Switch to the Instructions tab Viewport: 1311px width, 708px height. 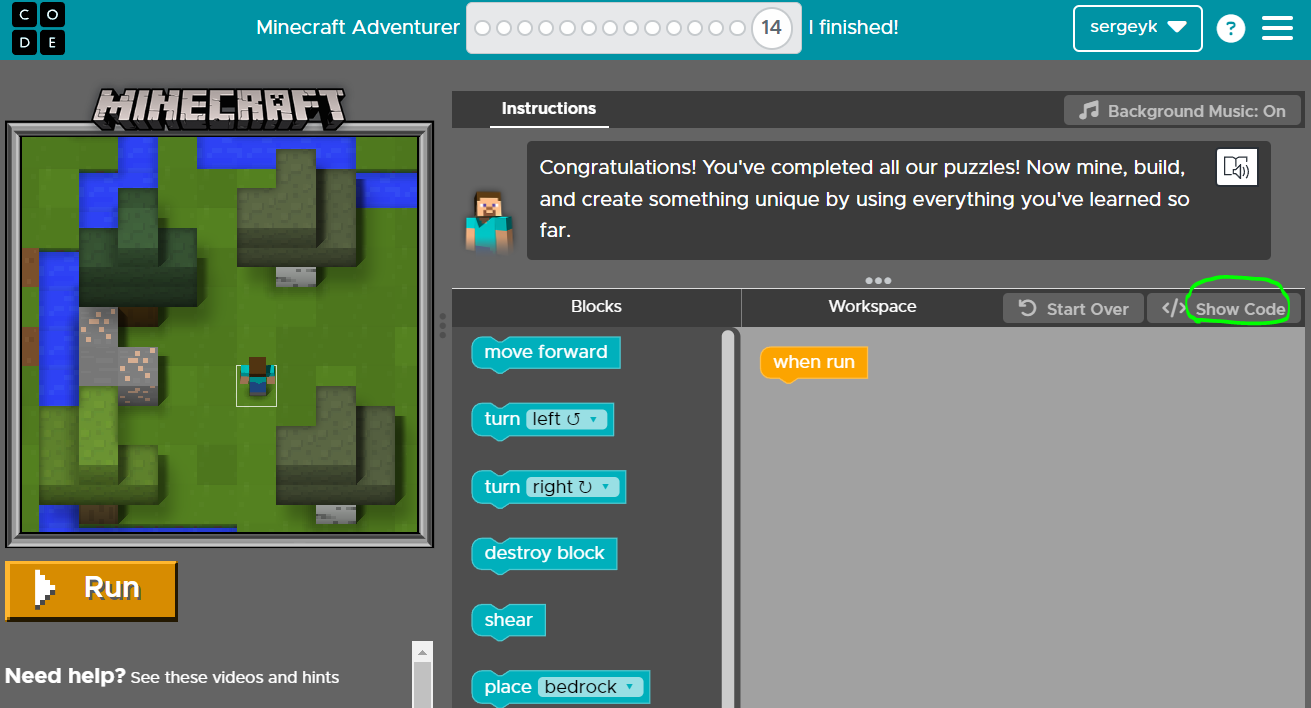(549, 109)
